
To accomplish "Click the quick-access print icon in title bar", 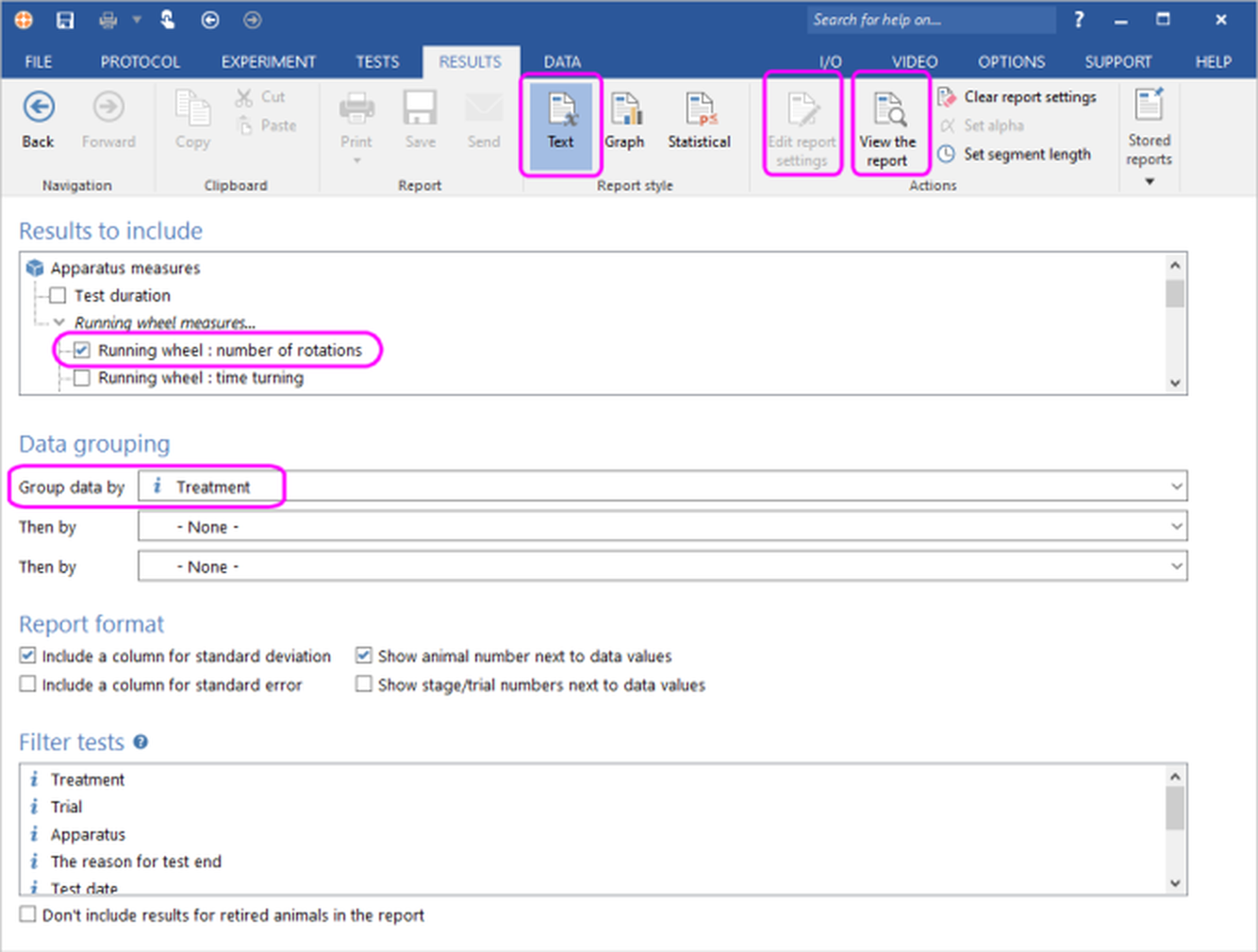I will (x=108, y=20).
